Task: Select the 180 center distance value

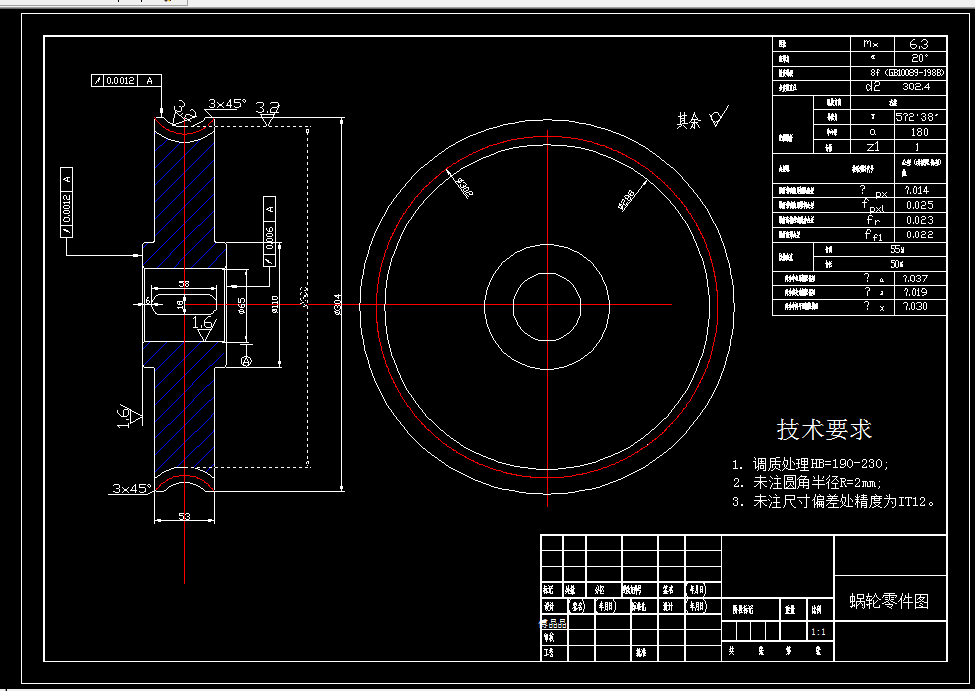Action: [919, 132]
